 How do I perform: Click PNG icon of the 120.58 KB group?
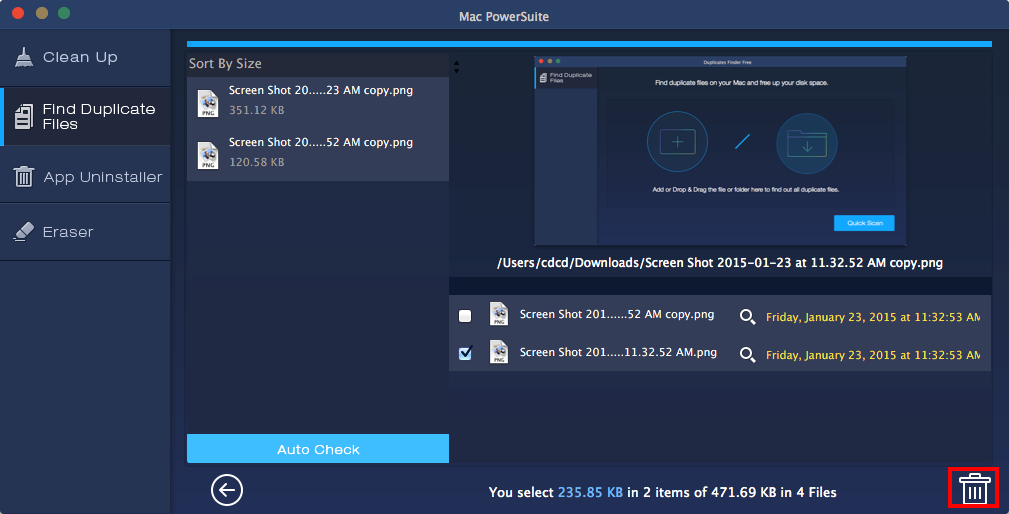tap(208, 156)
